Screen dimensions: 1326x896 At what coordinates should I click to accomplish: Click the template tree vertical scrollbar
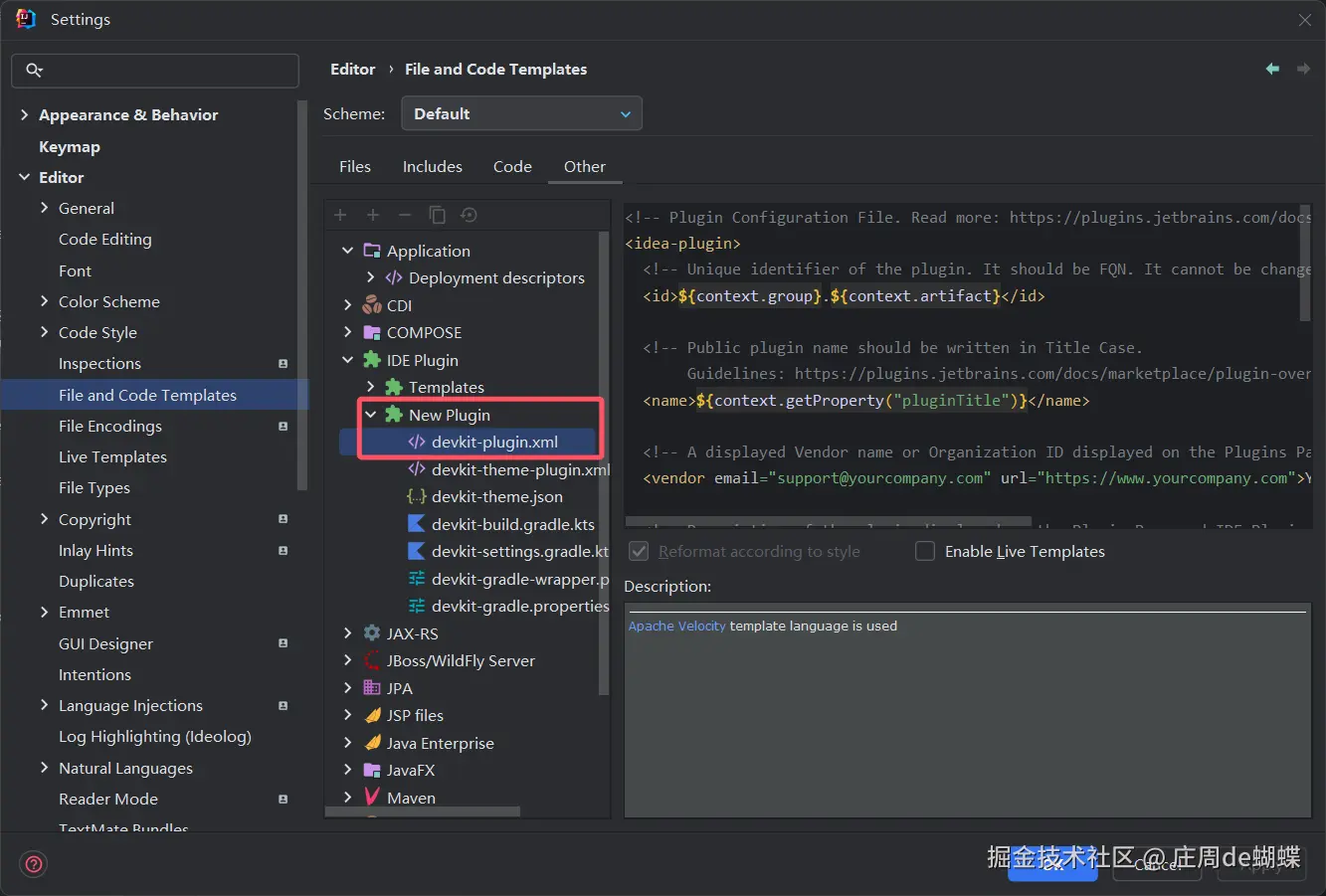603,462
